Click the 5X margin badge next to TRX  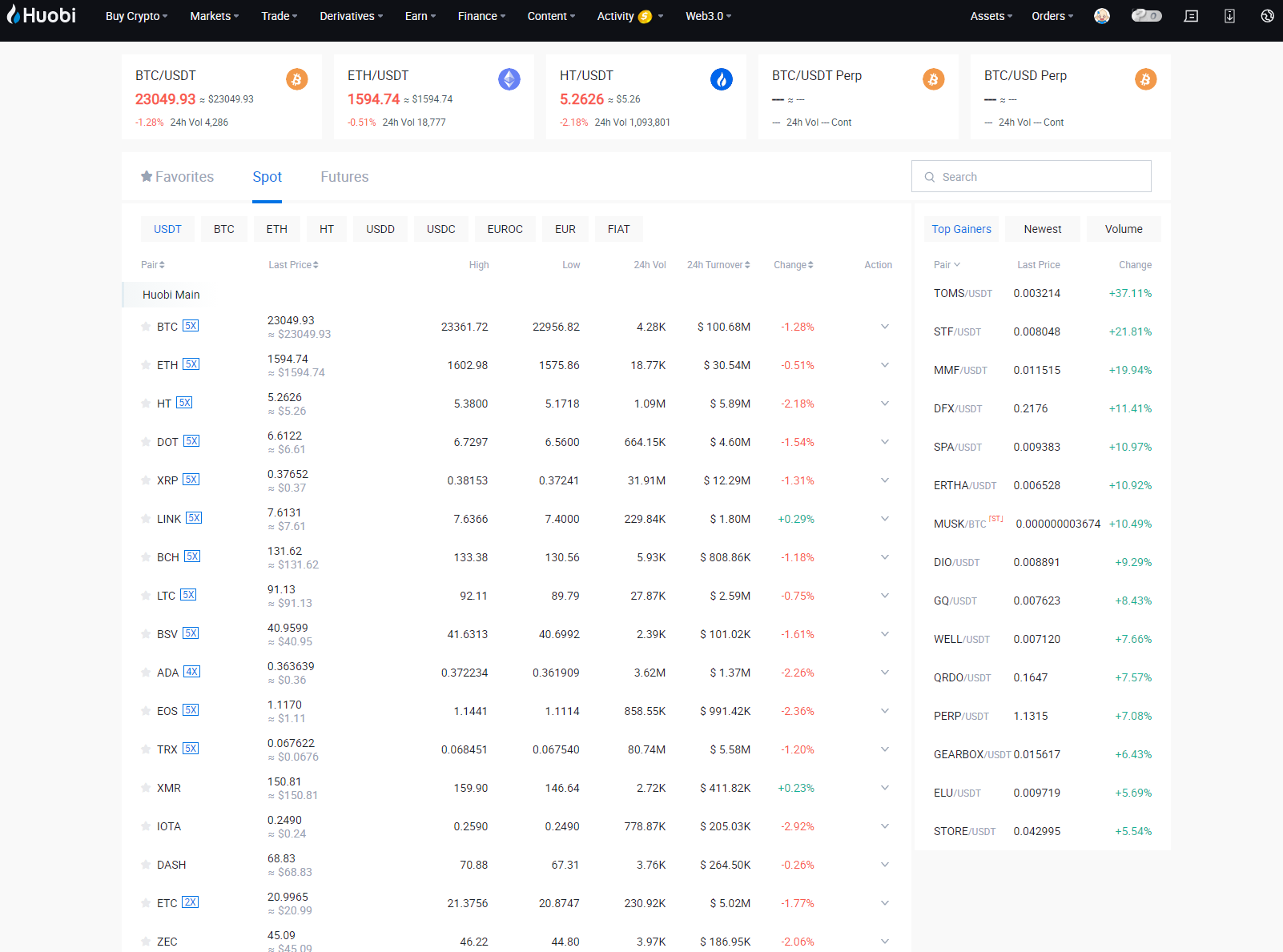click(191, 749)
